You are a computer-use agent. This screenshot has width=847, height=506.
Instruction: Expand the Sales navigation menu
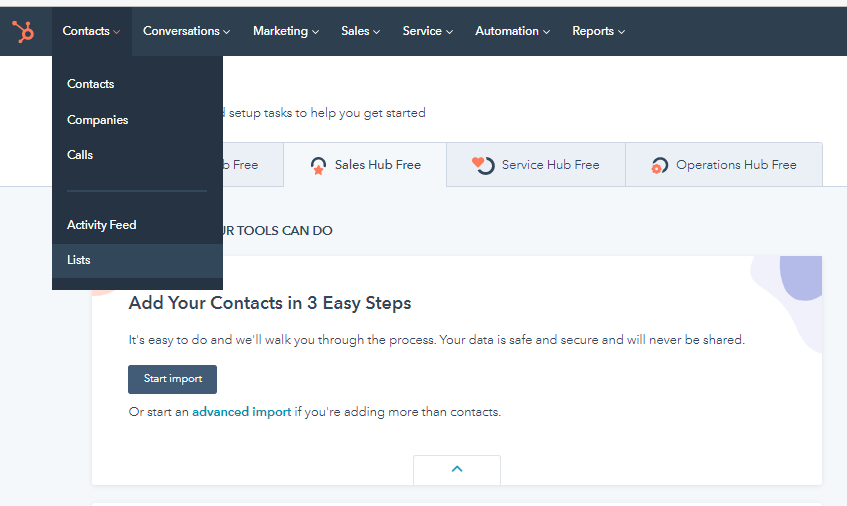(360, 31)
